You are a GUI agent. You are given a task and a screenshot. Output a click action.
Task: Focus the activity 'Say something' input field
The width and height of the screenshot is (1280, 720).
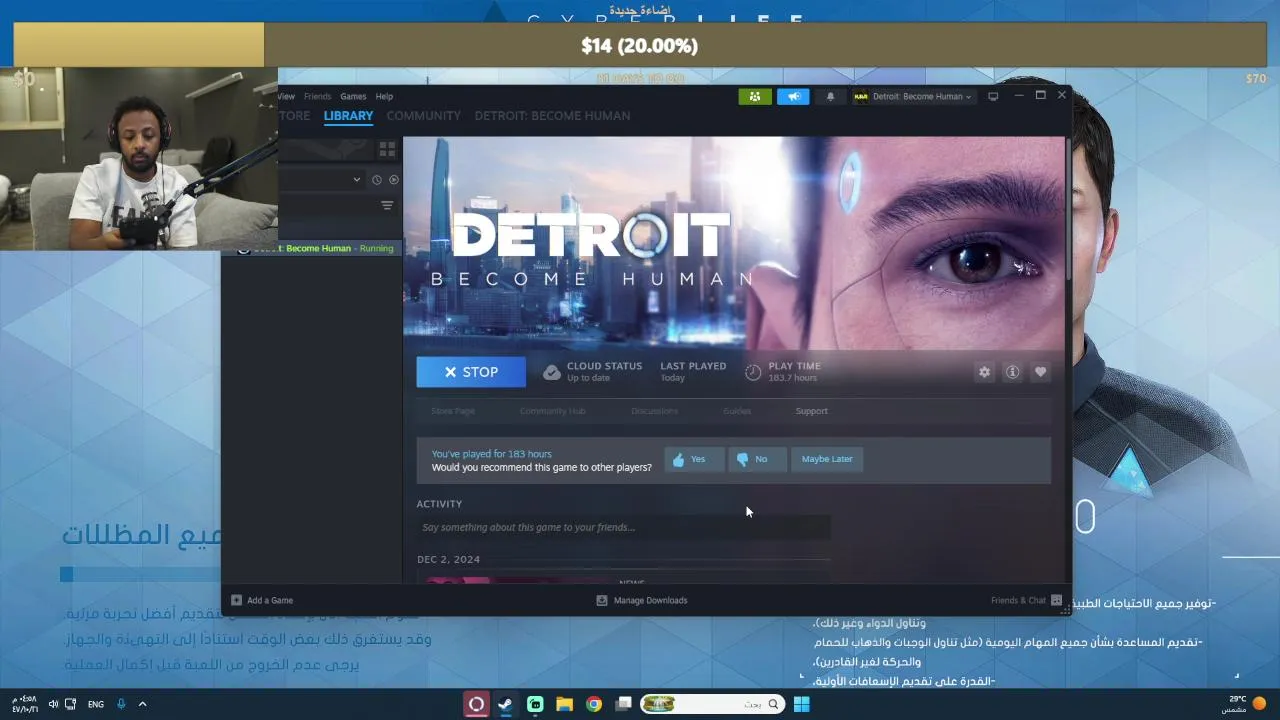pyautogui.click(x=624, y=527)
